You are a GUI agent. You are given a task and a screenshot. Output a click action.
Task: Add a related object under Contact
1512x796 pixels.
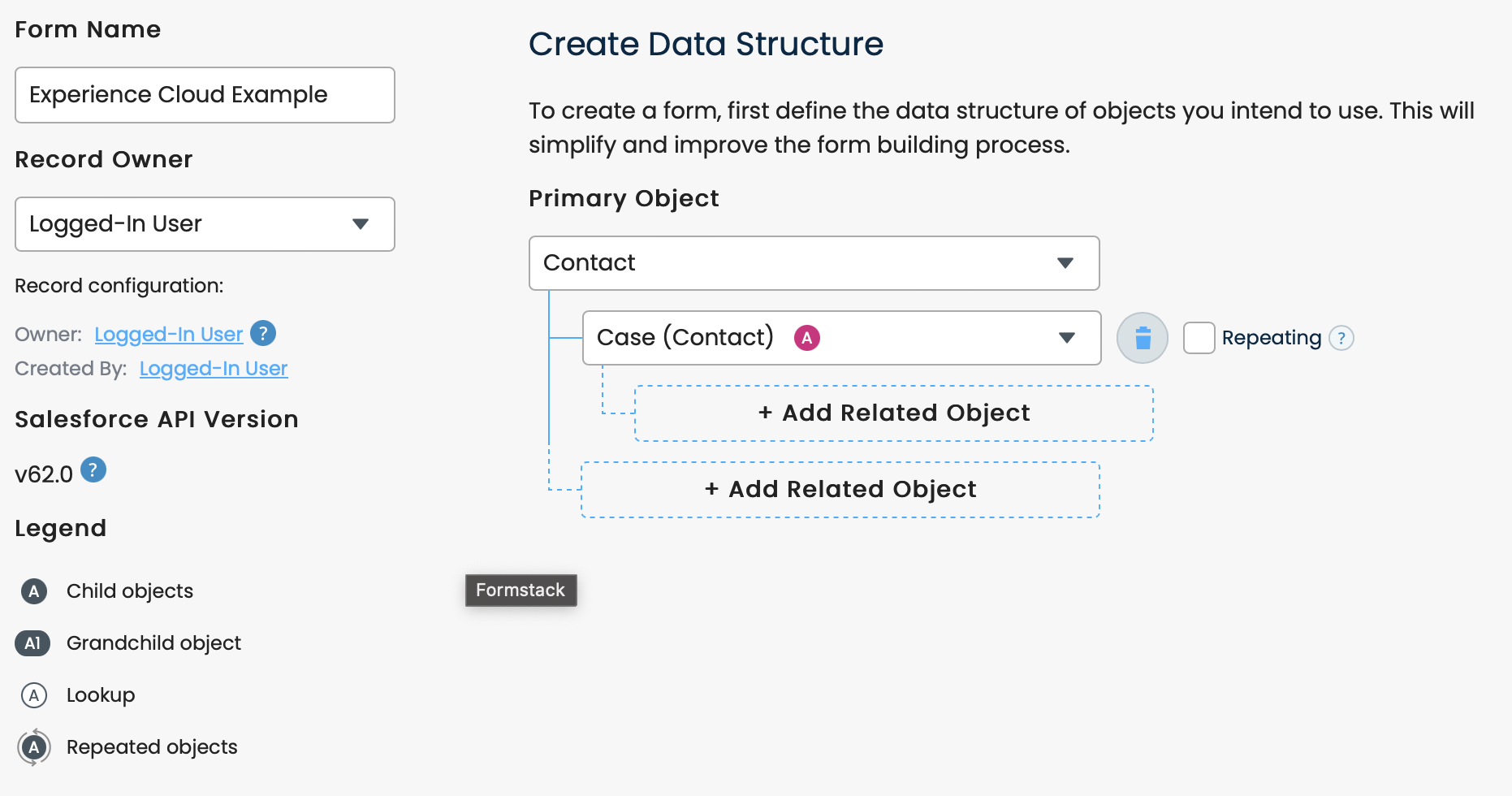point(840,490)
